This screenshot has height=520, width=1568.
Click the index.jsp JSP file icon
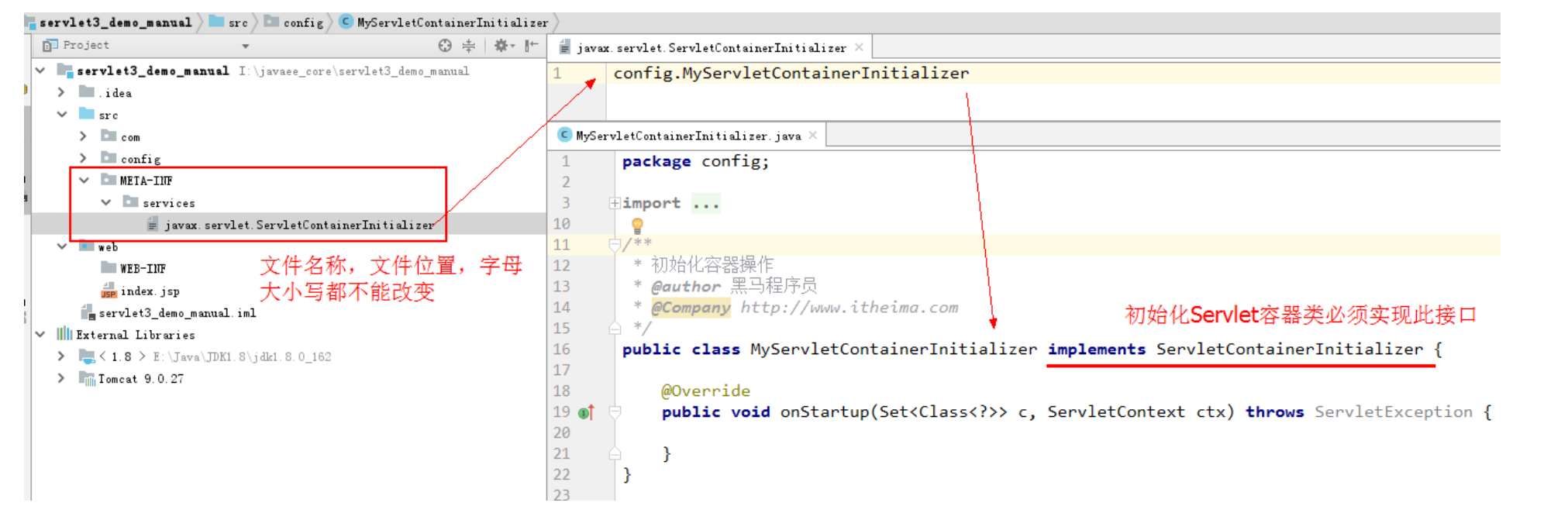click(x=109, y=291)
